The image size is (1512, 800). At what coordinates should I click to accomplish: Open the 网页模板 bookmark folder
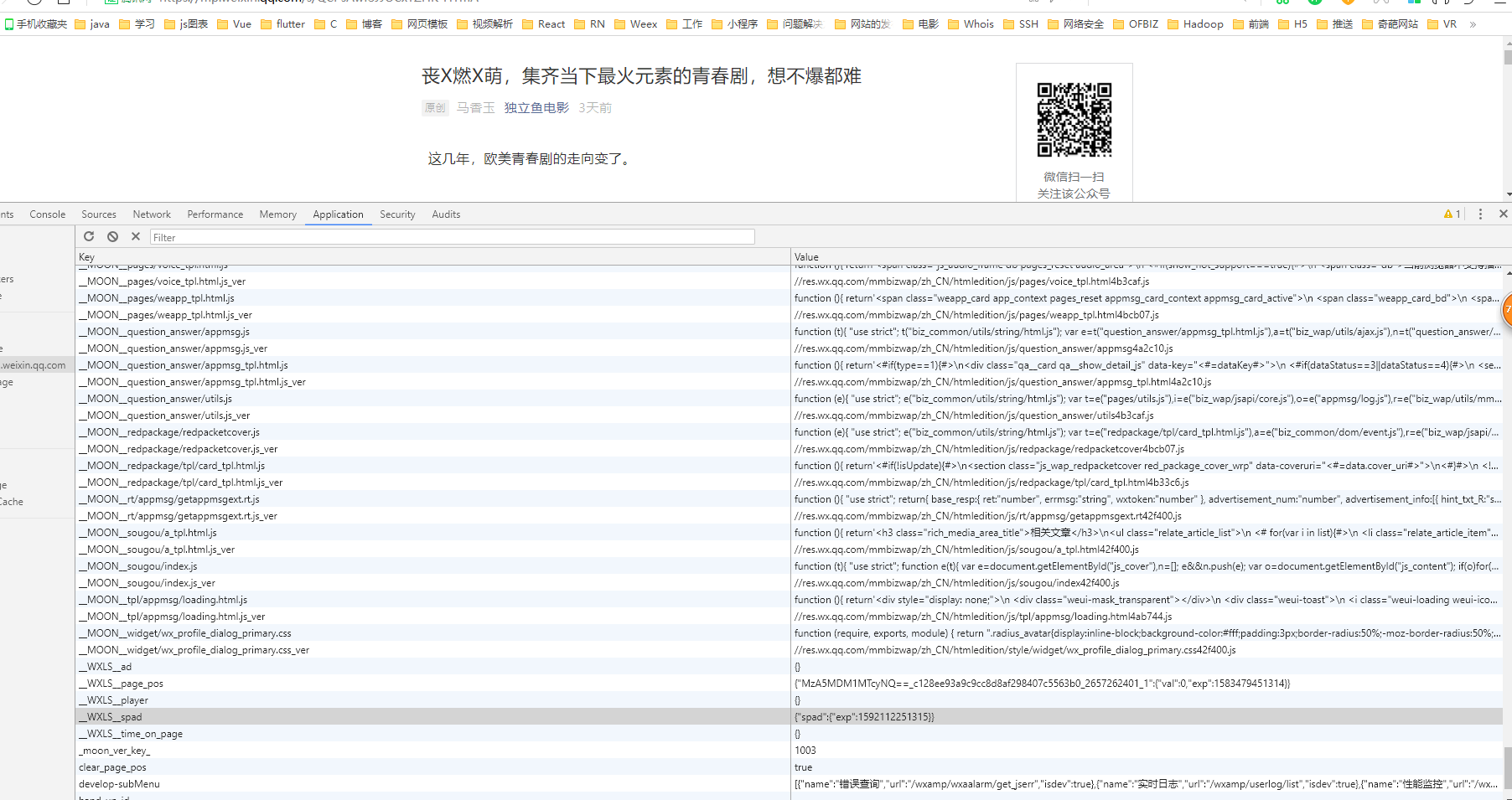[x=419, y=24]
